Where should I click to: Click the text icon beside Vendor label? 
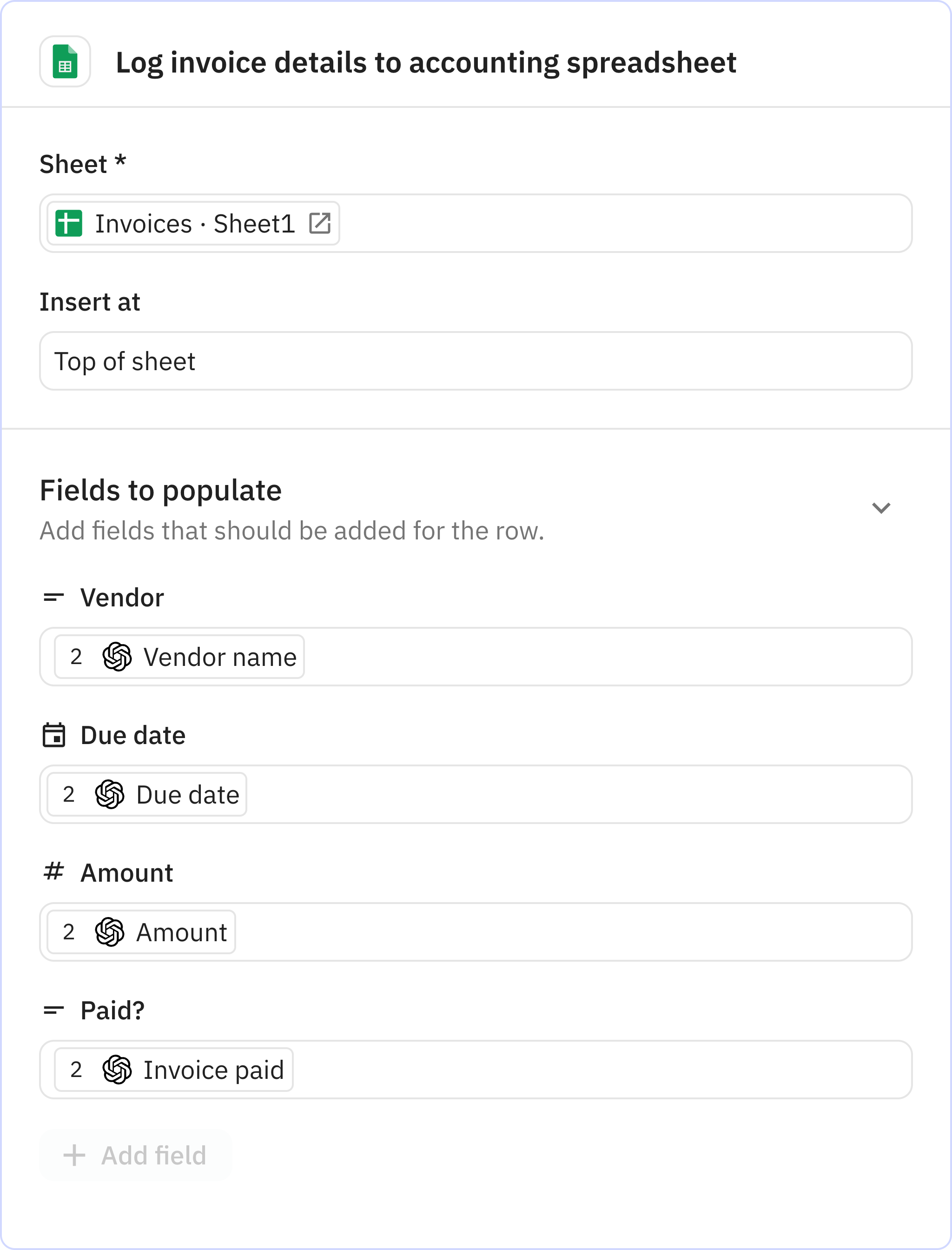tap(54, 598)
